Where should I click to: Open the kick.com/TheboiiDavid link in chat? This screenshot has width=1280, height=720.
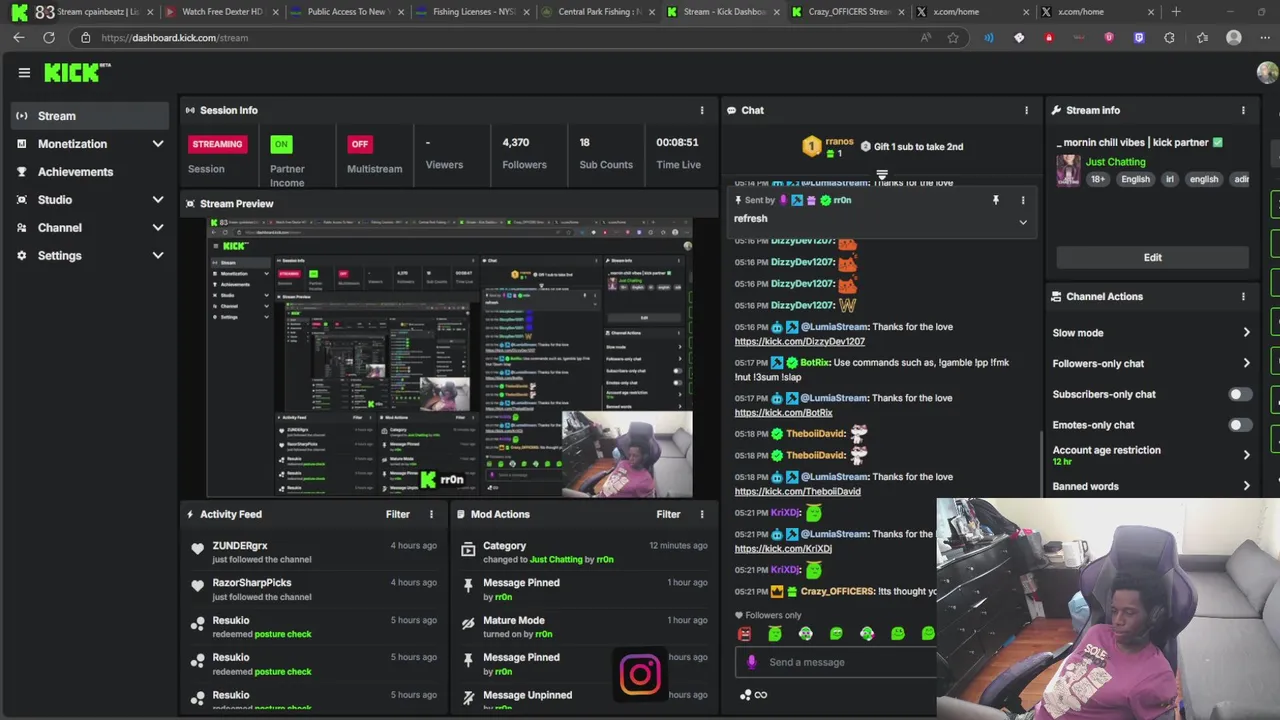[797, 492]
